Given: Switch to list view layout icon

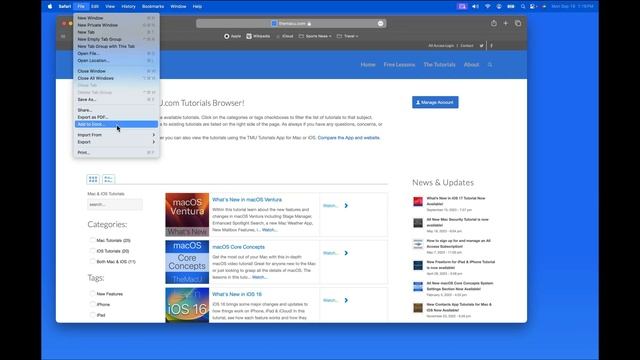Looking at the screenshot, I should pos(108,179).
